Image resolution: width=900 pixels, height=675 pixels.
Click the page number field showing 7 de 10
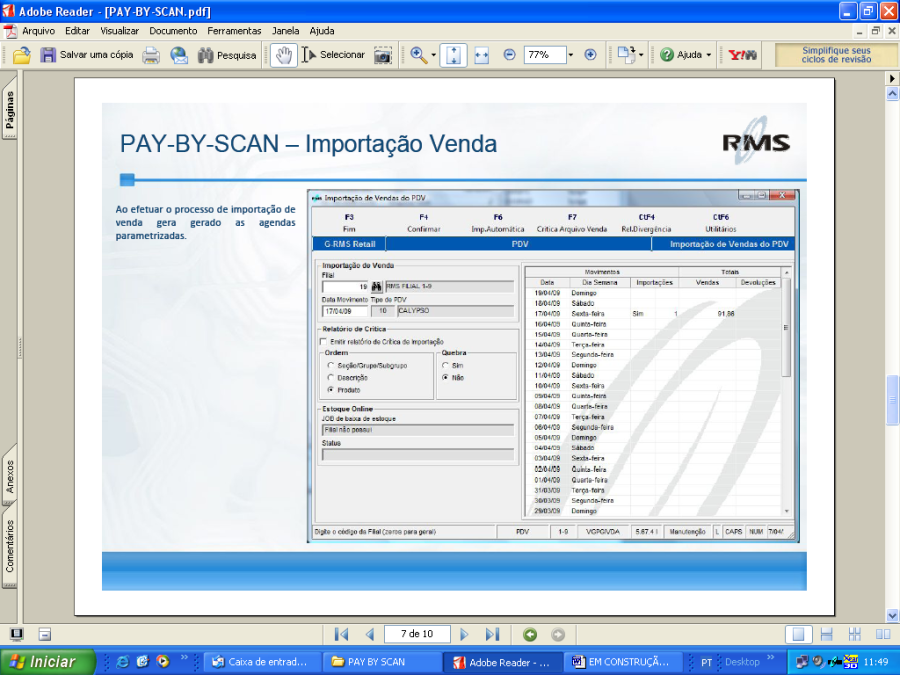click(417, 634)
